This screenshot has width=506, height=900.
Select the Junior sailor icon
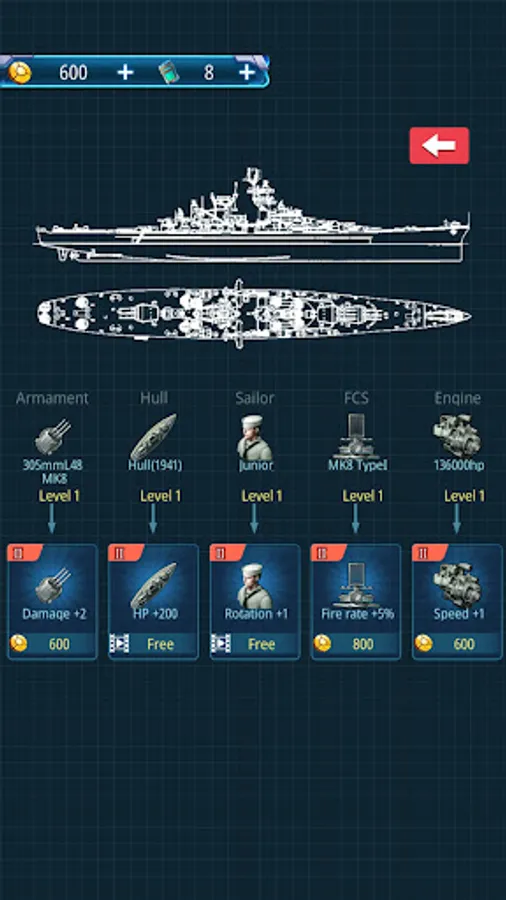(255, 437)
